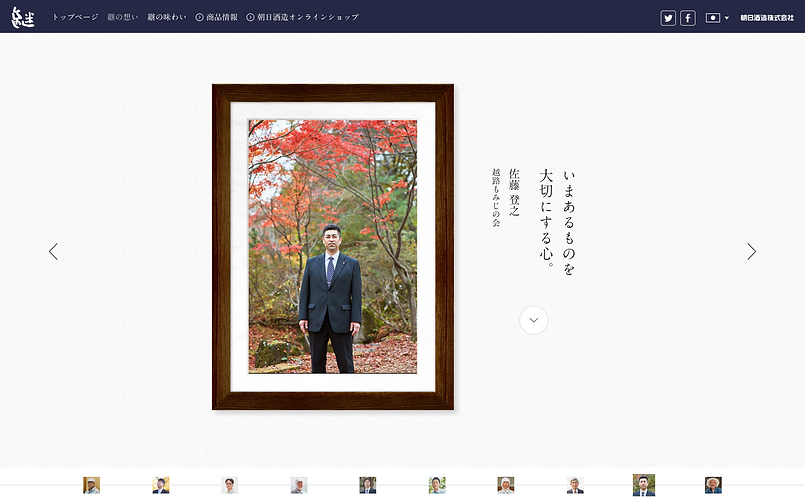
Task: Select thumbnail of man in white cap, yellow background
Action: 91,485
